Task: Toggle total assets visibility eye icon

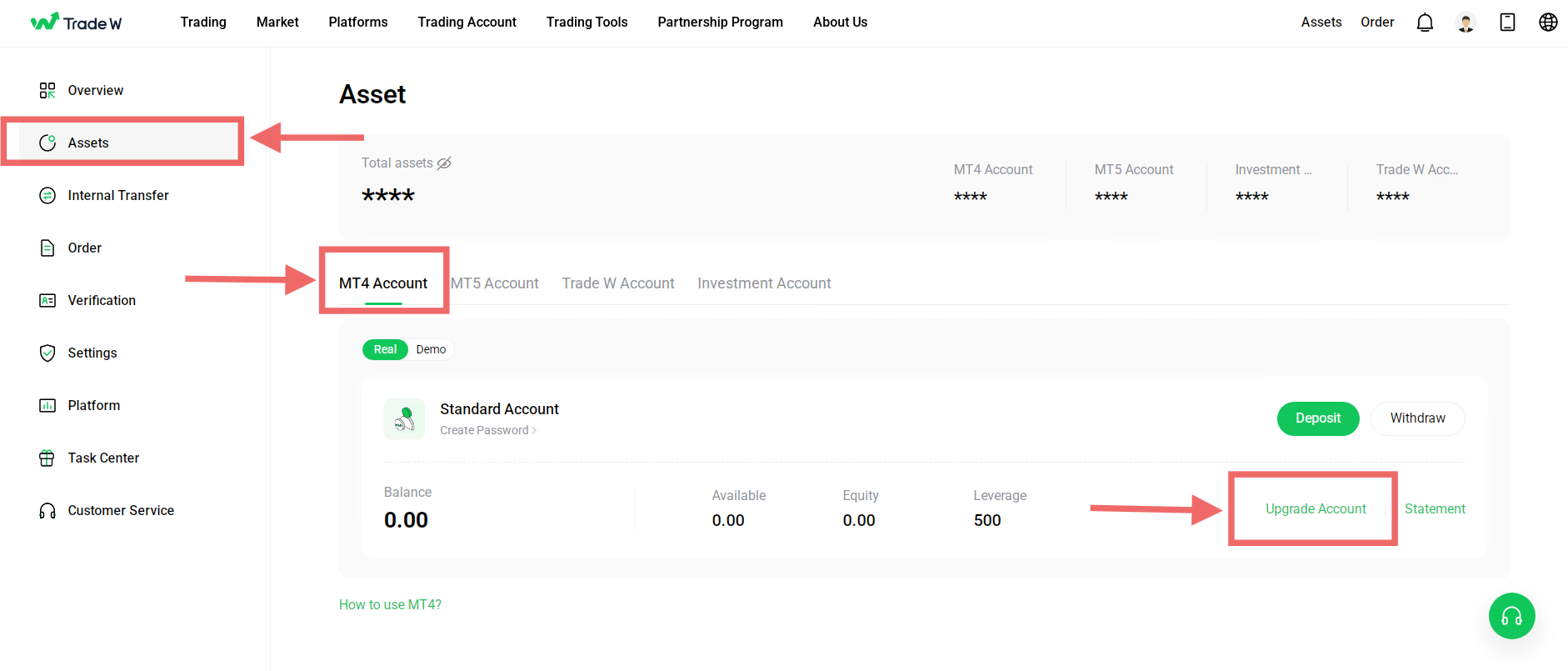Action: 444,163
